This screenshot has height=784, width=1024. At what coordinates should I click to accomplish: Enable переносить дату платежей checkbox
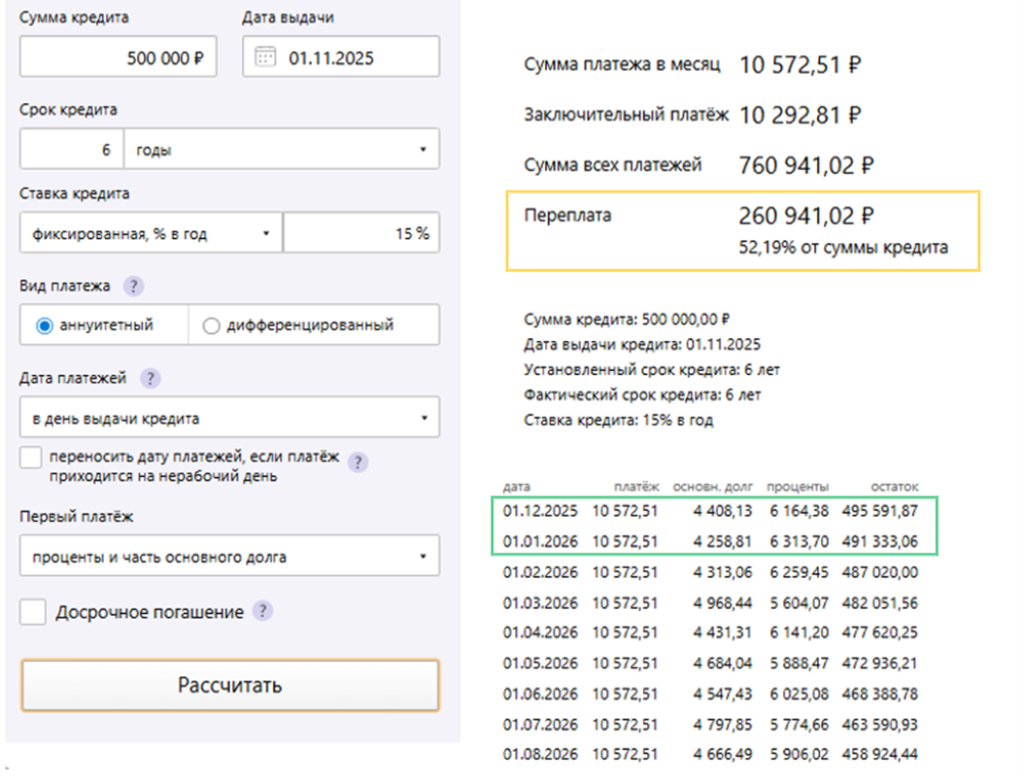(31, 458)
